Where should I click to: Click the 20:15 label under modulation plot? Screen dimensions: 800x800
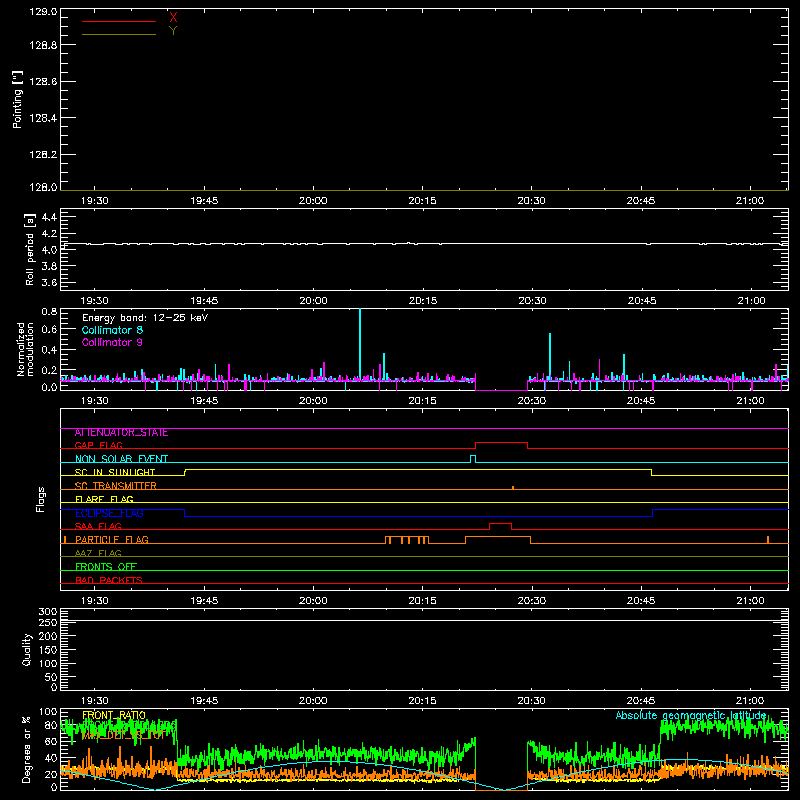422,401
